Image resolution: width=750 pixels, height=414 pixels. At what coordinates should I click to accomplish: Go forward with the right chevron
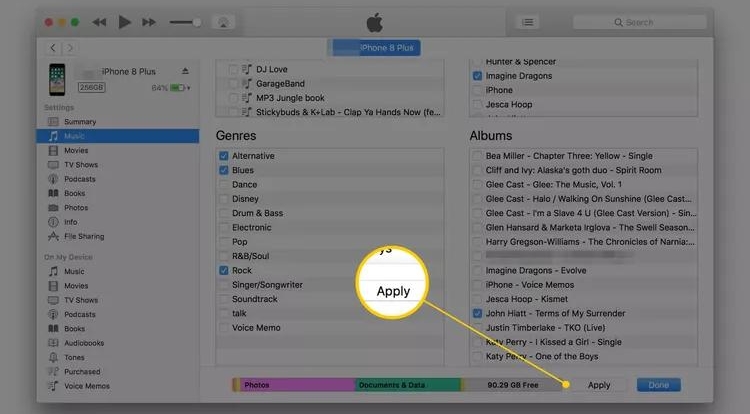(70, 48)
